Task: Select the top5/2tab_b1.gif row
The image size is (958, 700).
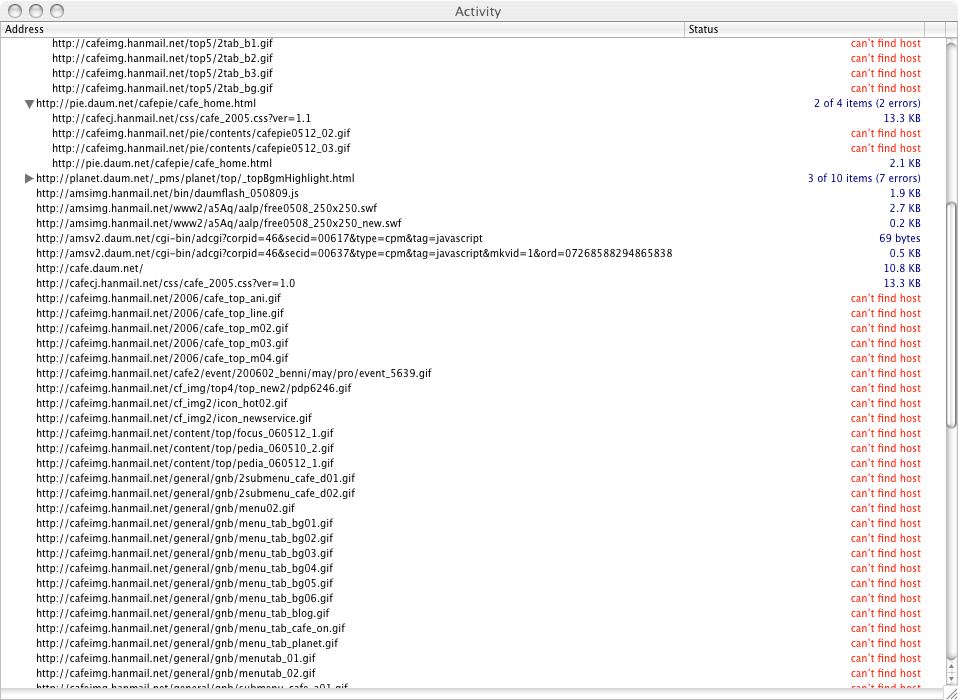Action: point(473,43)
